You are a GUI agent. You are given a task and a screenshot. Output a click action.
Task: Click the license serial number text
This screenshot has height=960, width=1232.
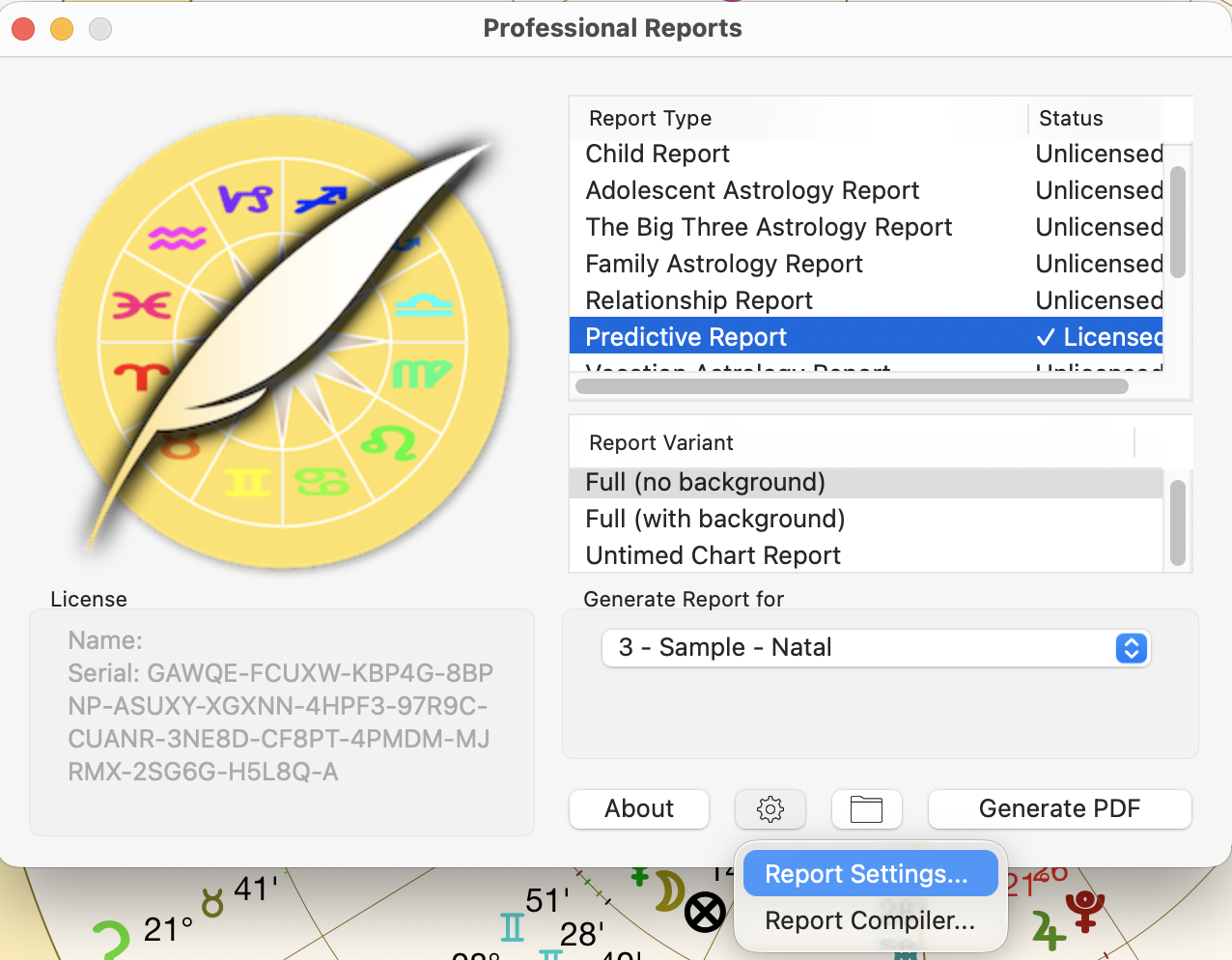click(x=280, y=722)
